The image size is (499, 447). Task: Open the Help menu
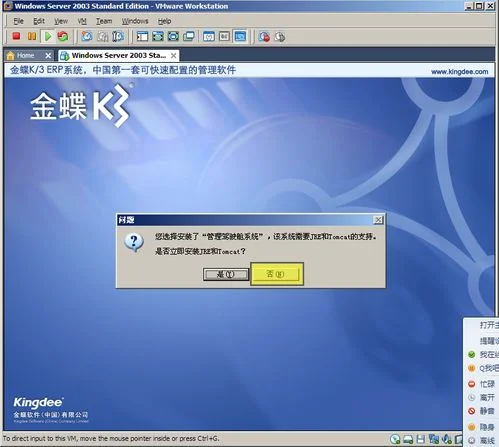click(x=164, y=21)
